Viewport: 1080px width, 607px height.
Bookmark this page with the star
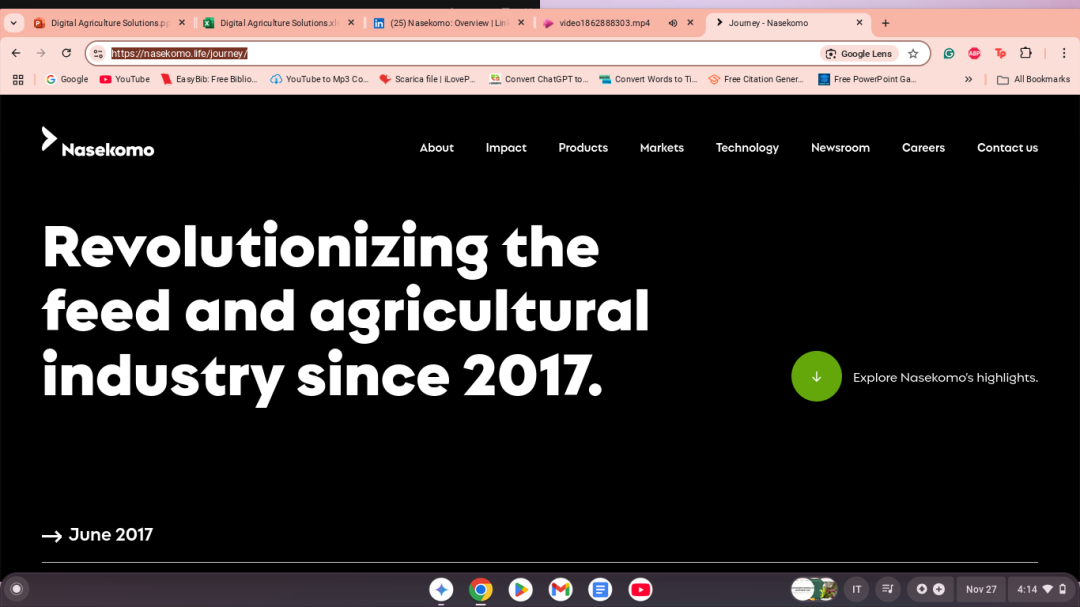(913, 53)
